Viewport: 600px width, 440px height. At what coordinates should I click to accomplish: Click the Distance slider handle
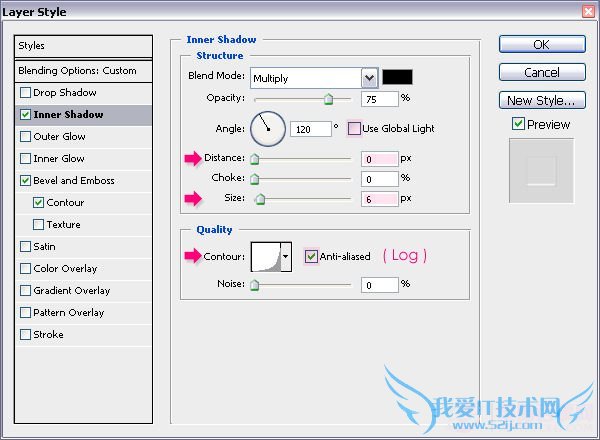(254, 159)
